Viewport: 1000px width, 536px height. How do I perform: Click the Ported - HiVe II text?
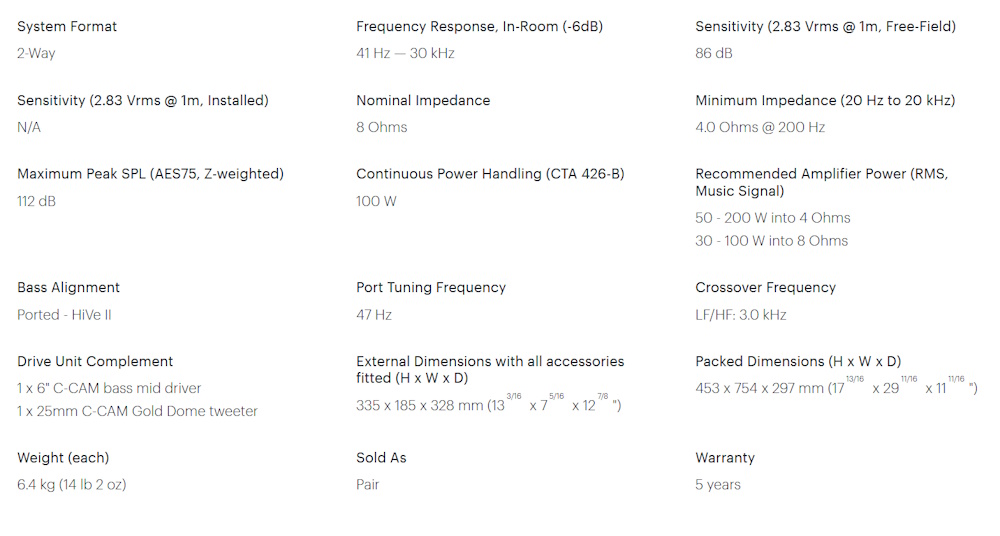coord(64,315)
